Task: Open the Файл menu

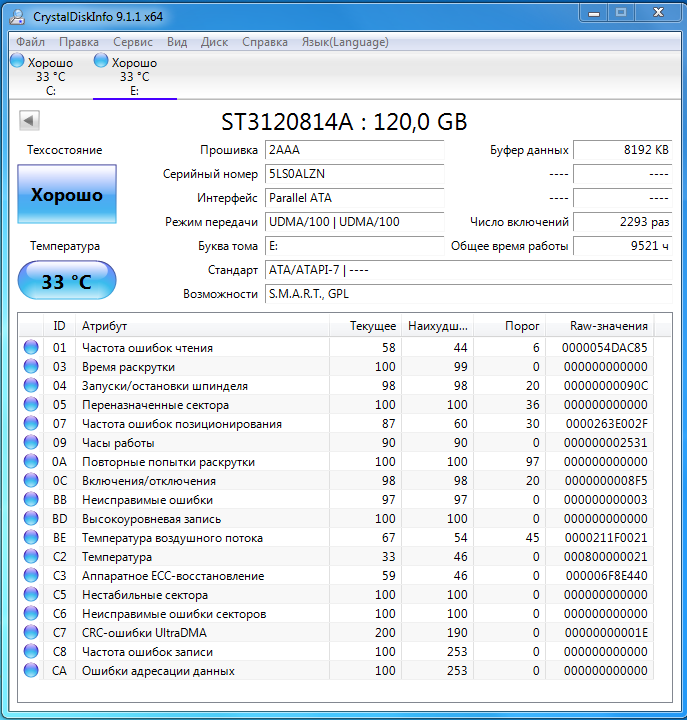Action: point(30,42)
